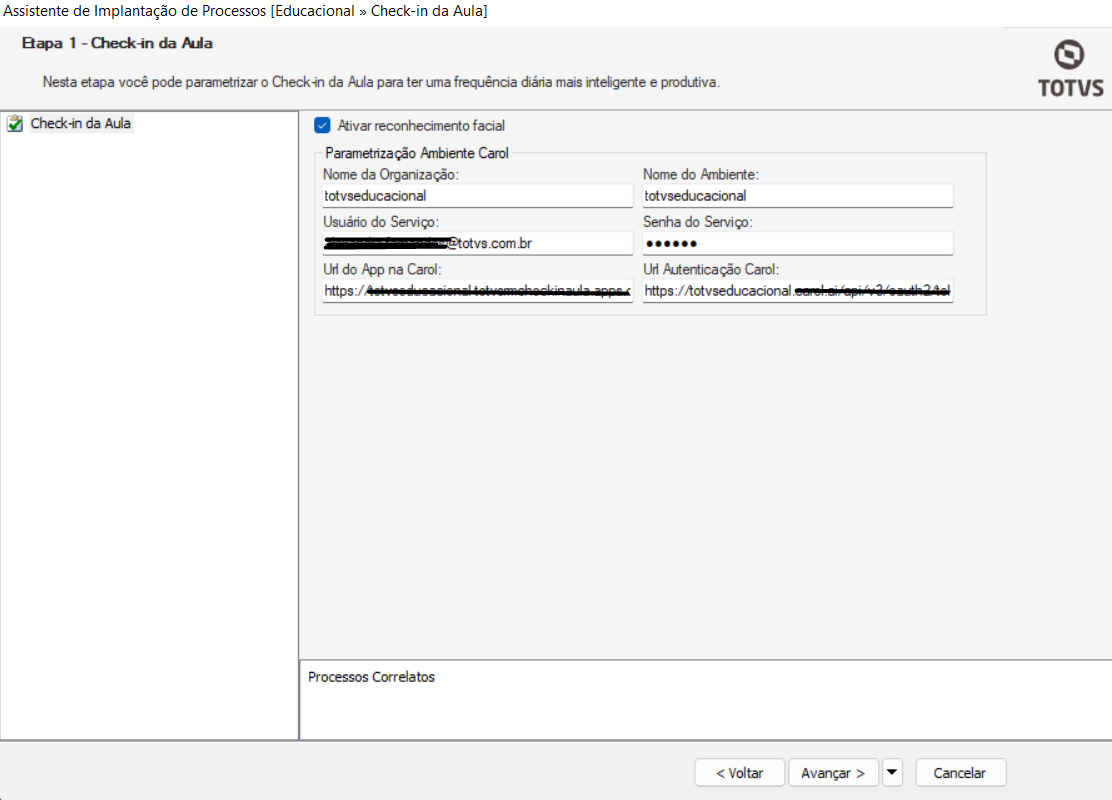Viewport: 1112px width, 800px height.
Task: Click the Processos Correlatos label
Action: (x=371, y=677)
